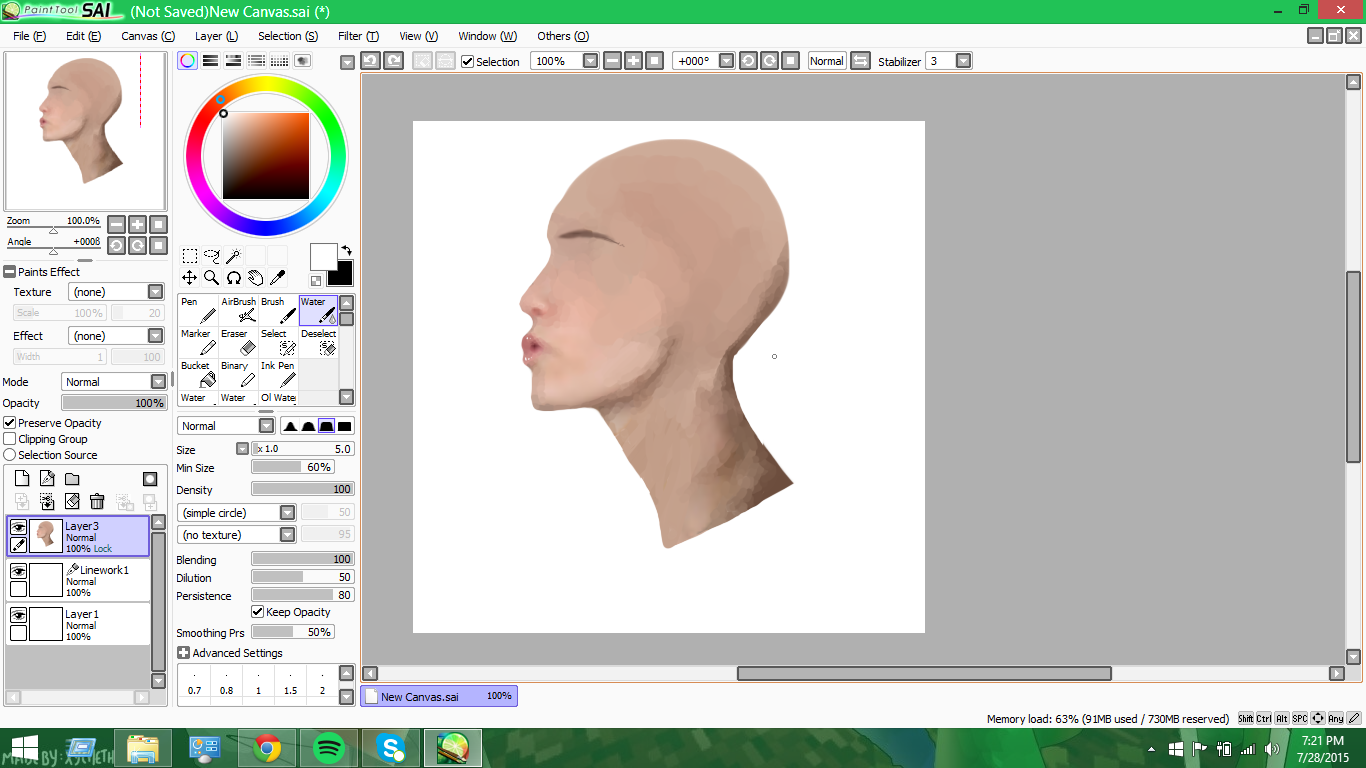1366x768 pixels.
Task: Create a new layer folder
Action: pyautogui.click(x=72, y=479)
